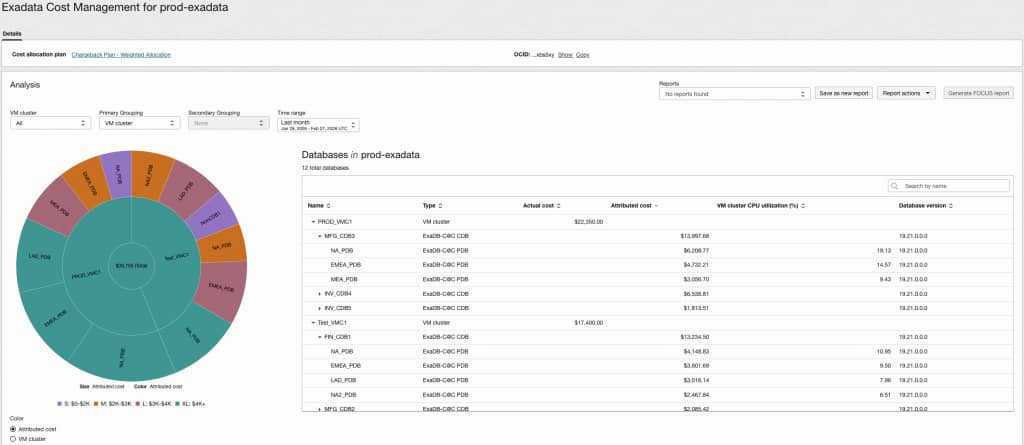Select the orange NA2_PDB chart segment
The height and width of the screenshot is (445, 1024).
(x=149, y=173)
